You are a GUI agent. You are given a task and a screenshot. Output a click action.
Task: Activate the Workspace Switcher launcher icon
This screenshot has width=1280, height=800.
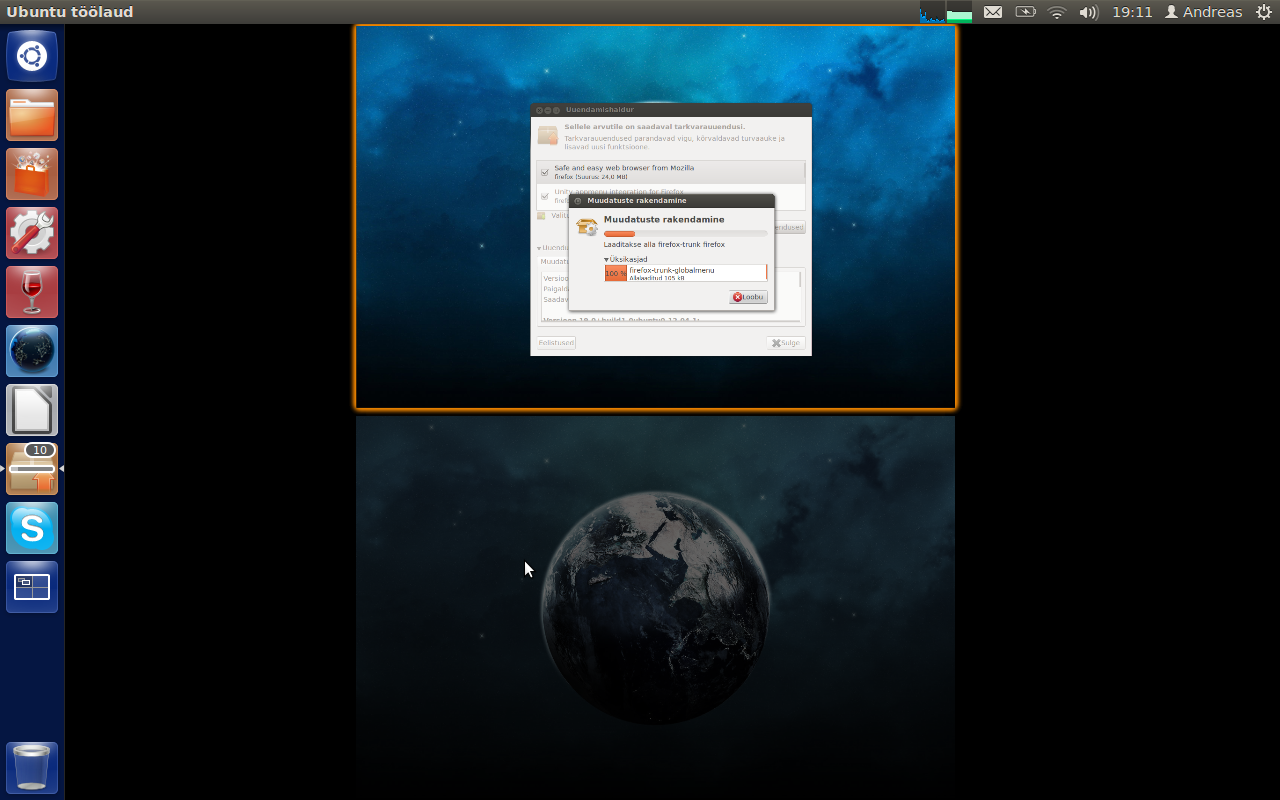tap(32, 587)
